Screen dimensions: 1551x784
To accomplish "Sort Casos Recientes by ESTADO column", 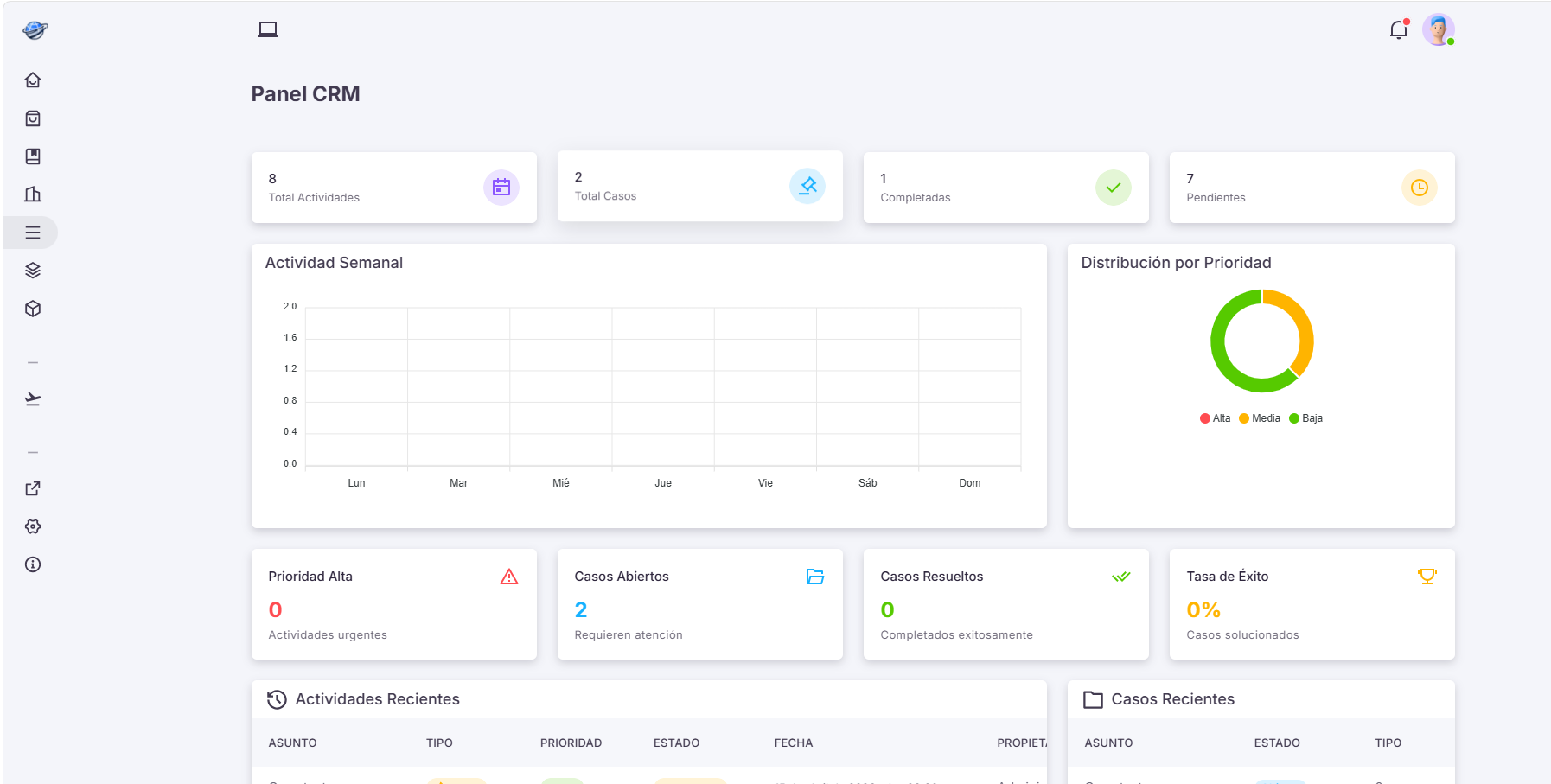I will pos(1277,743).
